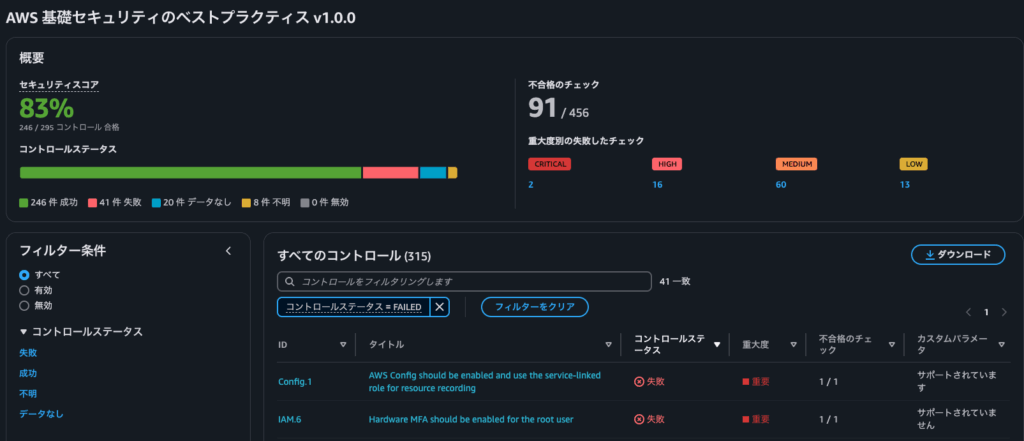Click CRITICAL failed checks count 2
This screenshot has width=1024, height=441.
point(531,185)
